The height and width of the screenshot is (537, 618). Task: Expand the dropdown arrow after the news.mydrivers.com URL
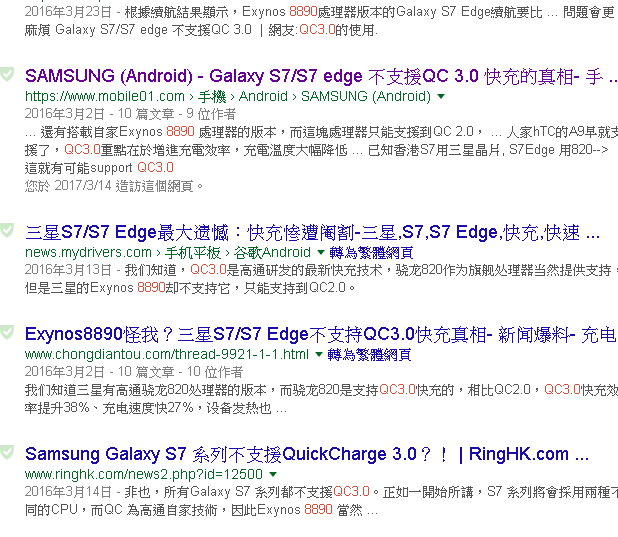pos(320,252)
